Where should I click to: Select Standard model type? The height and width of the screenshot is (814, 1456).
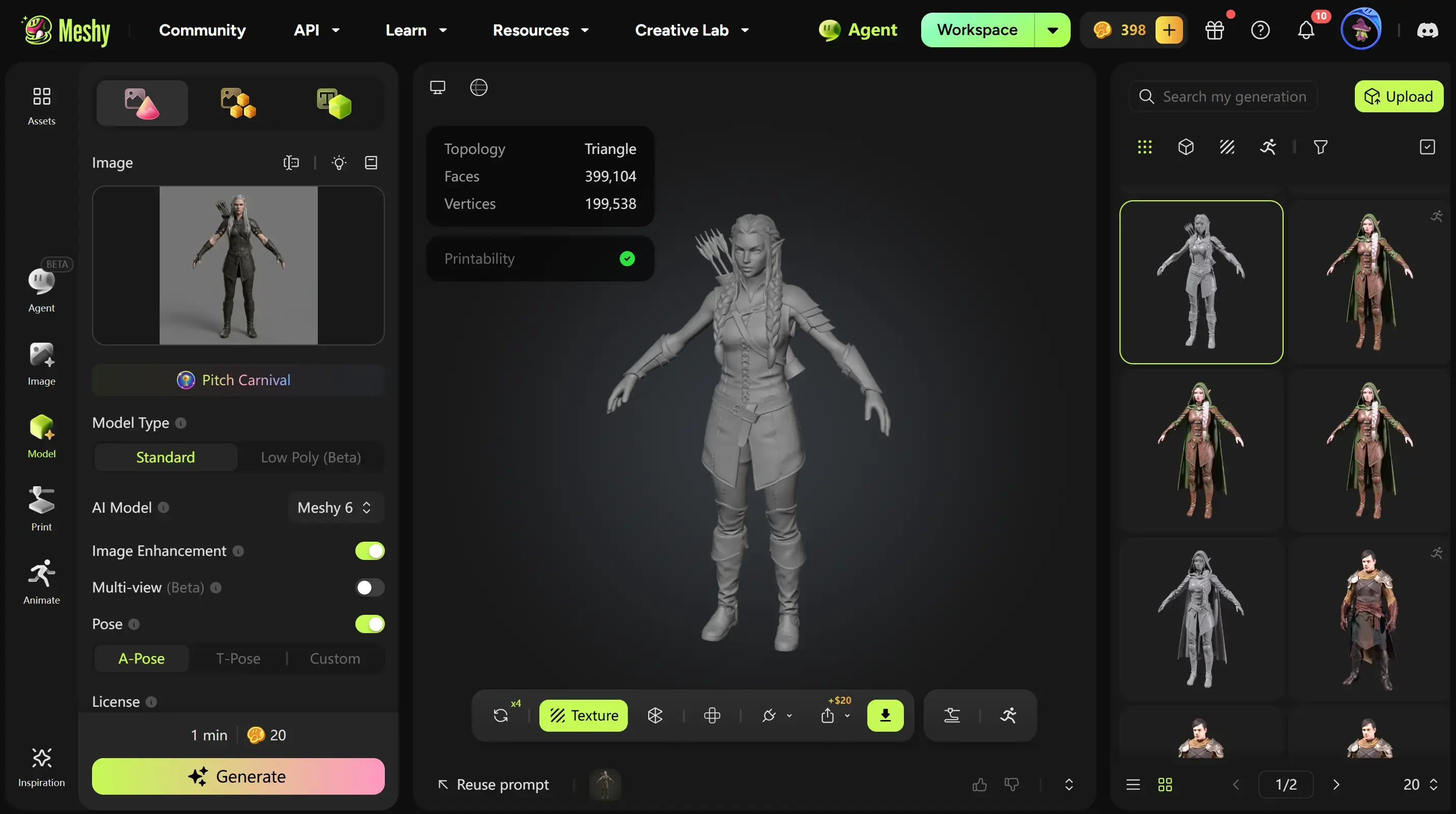point(166,457)
